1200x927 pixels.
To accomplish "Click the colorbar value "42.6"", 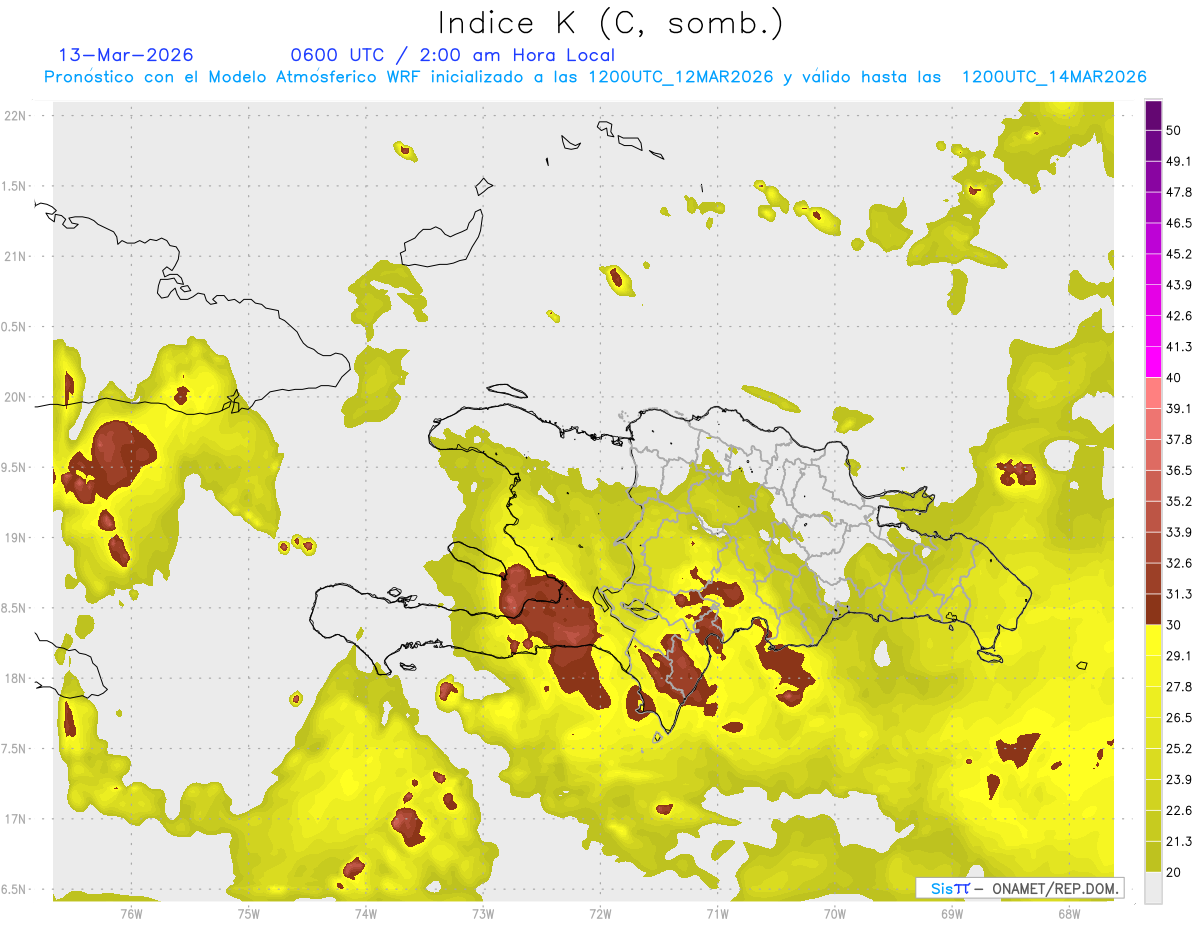I will point(1179,316).
